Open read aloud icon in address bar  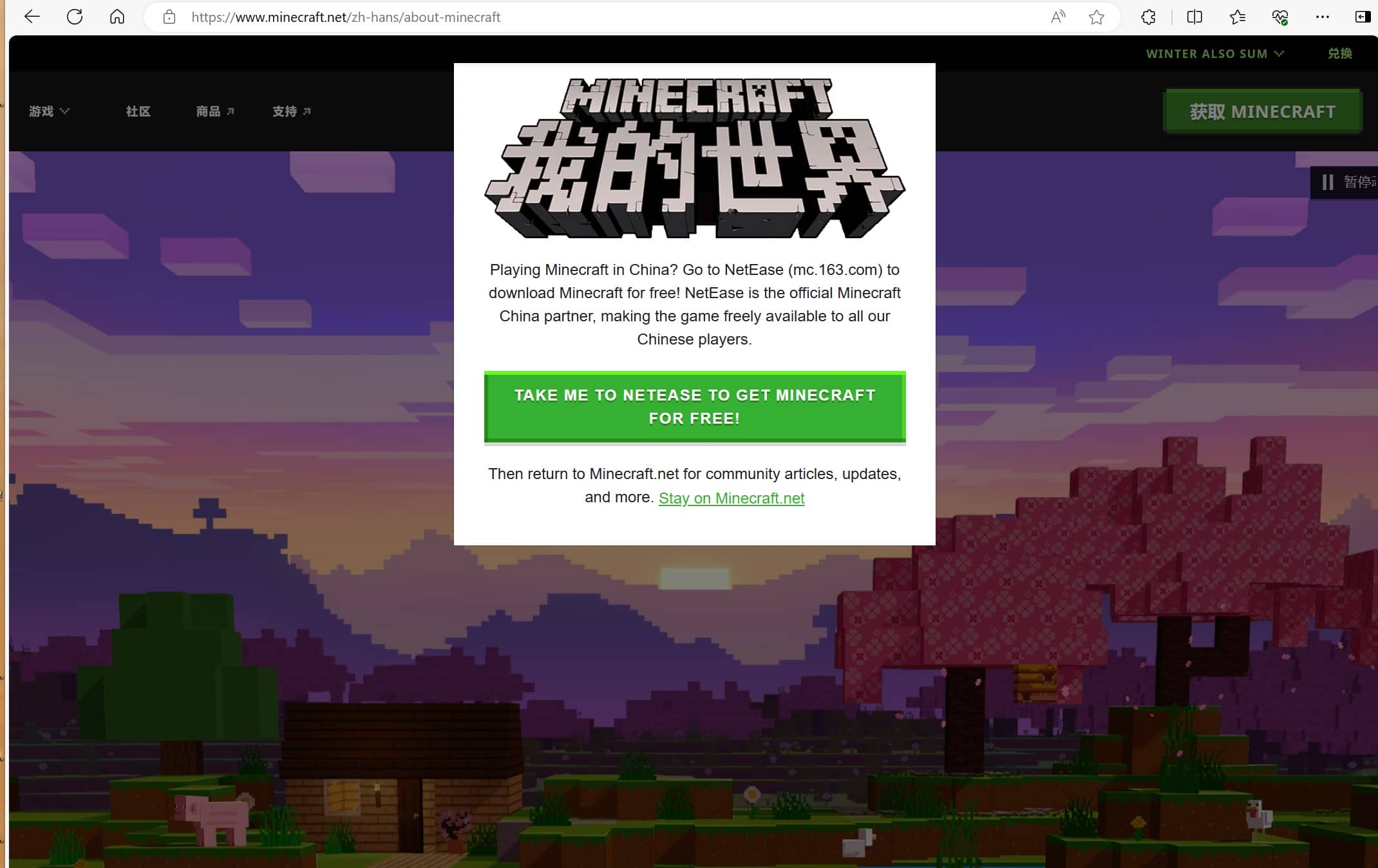tap(1058, 17)
